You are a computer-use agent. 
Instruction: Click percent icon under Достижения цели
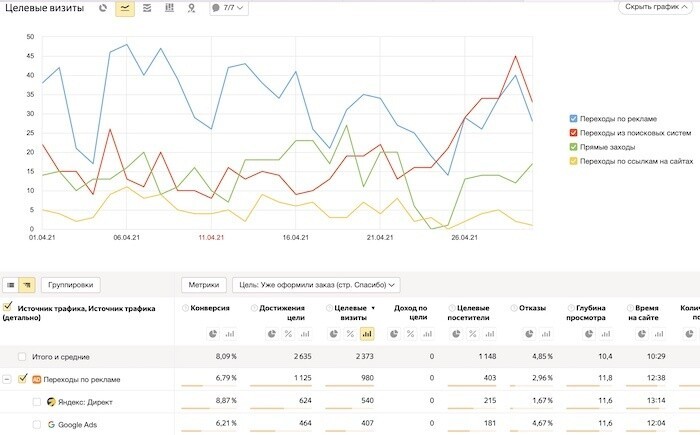coord(288,334)
